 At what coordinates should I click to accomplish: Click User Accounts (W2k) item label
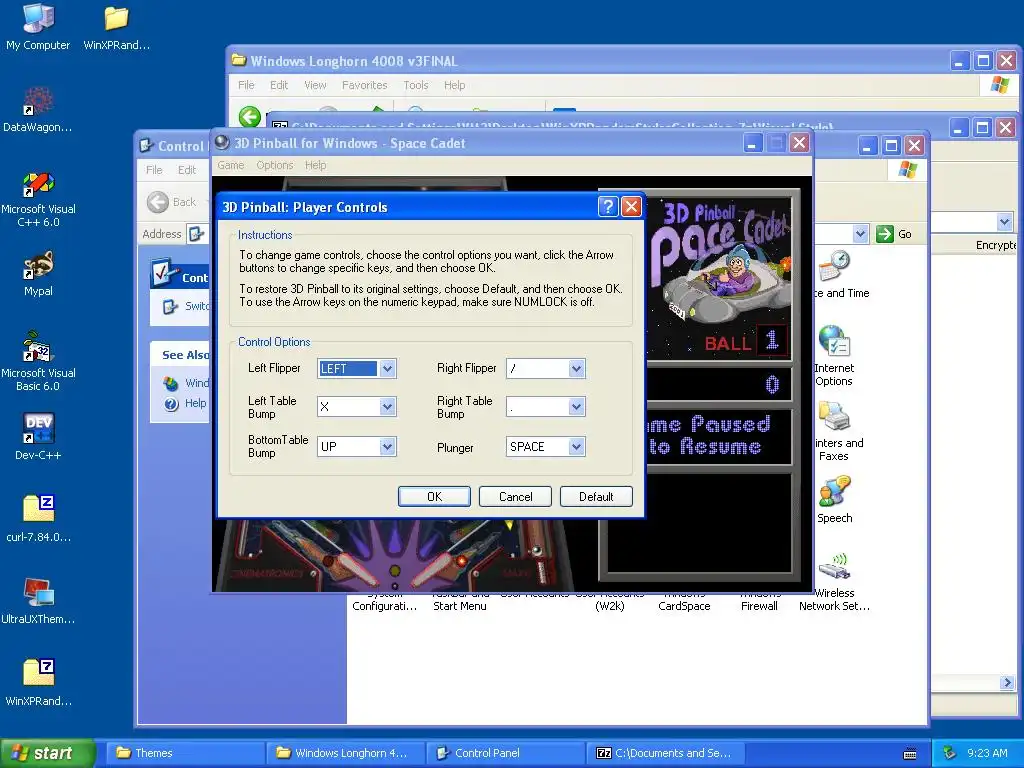pyautogui.click(x=609, y=600)
